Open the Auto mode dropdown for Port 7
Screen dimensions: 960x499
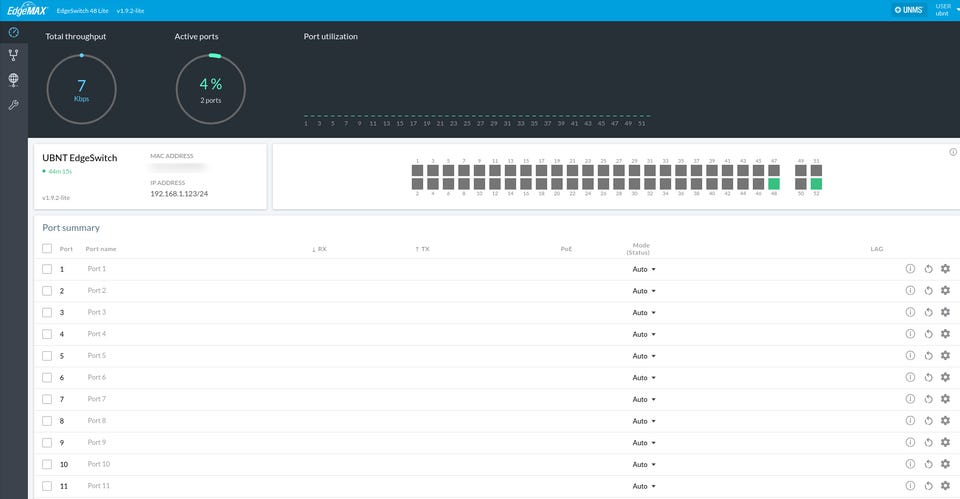click(x=643, y=400)
